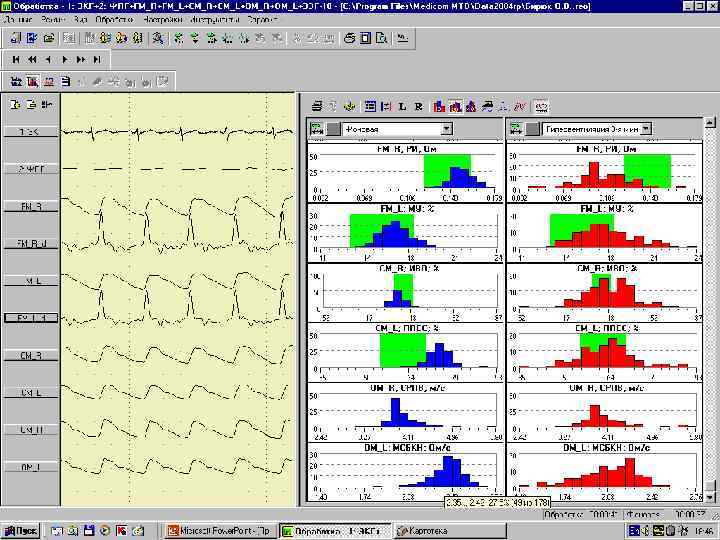Select the bottom OM_L channel label button
The width and height of the screenshot is (720, 540).
point(31,467)
